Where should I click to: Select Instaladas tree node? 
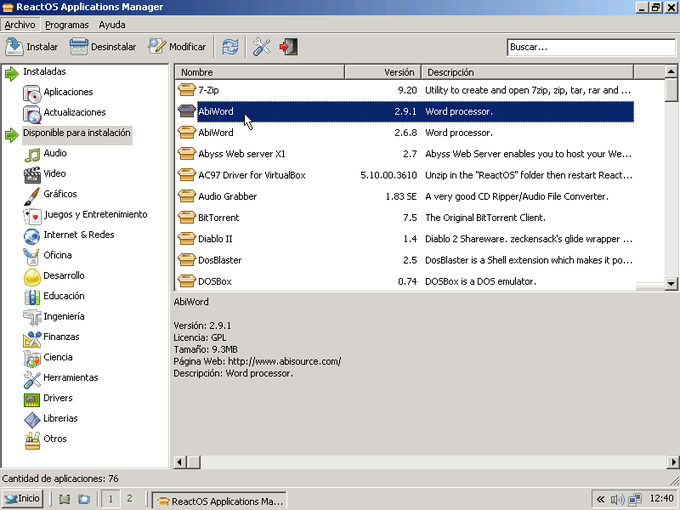[44, 72]
